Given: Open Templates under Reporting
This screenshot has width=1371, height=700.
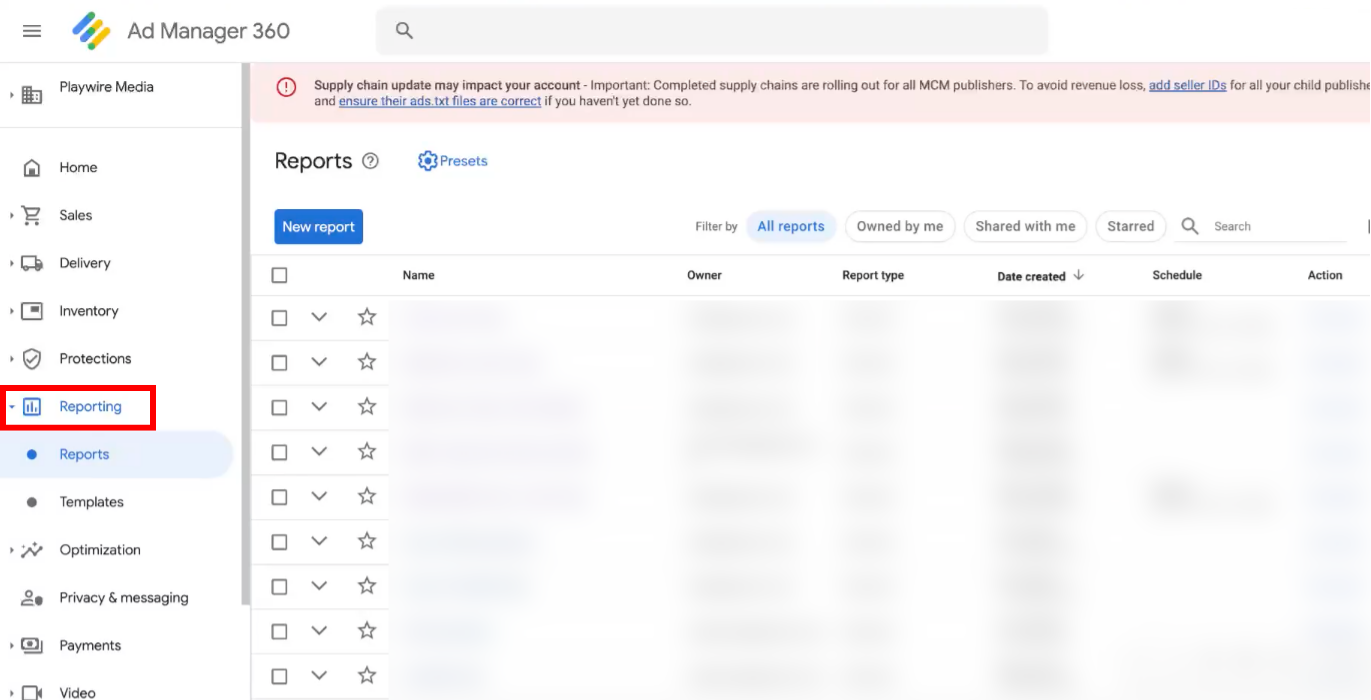Looking at the screenshot, I should coord(91,502).
